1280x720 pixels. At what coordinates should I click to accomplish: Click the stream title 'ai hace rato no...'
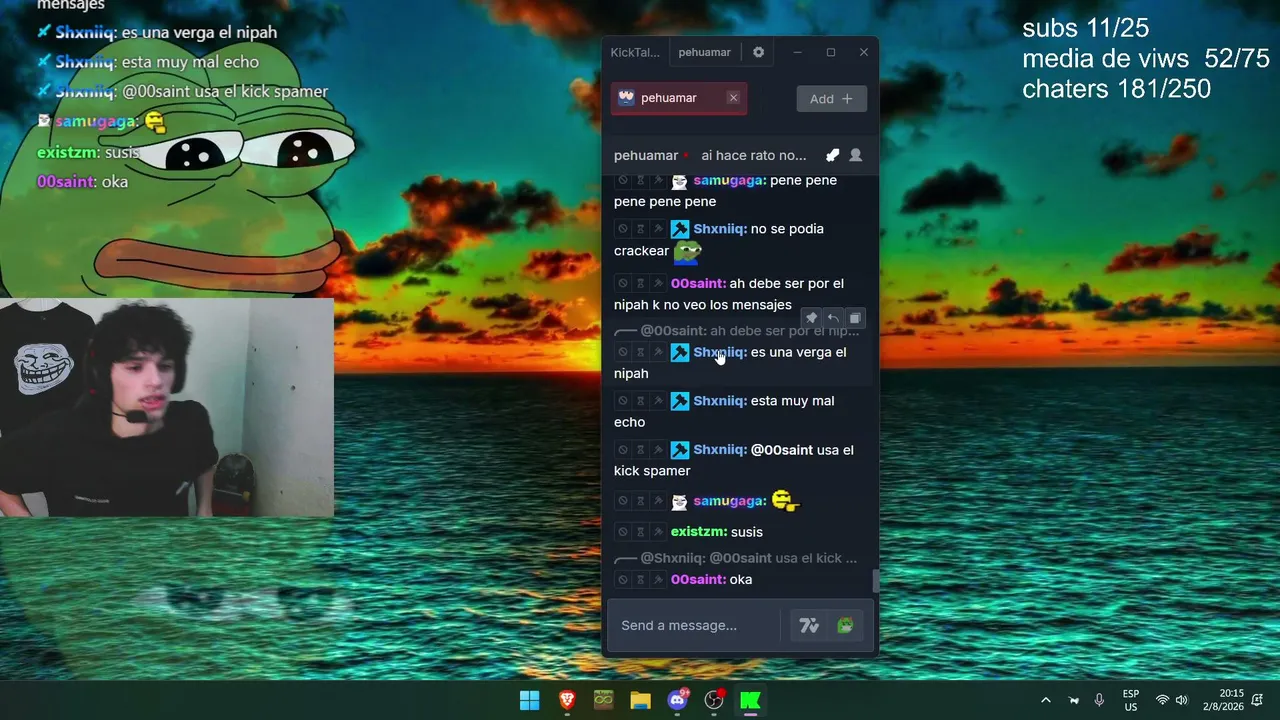(753, 155)
